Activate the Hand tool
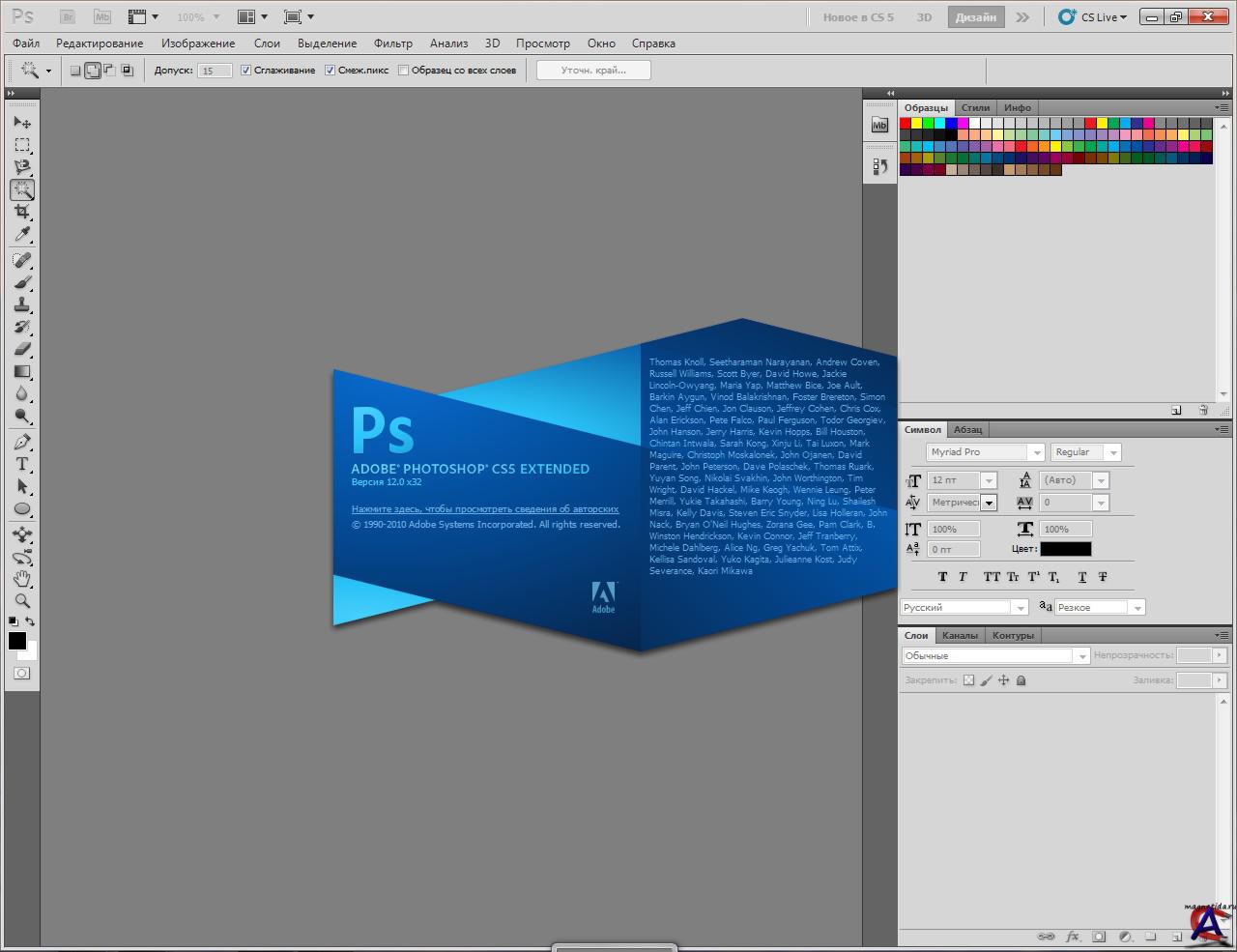Viewport: 1237px width, 952px height. click(22, 579)
